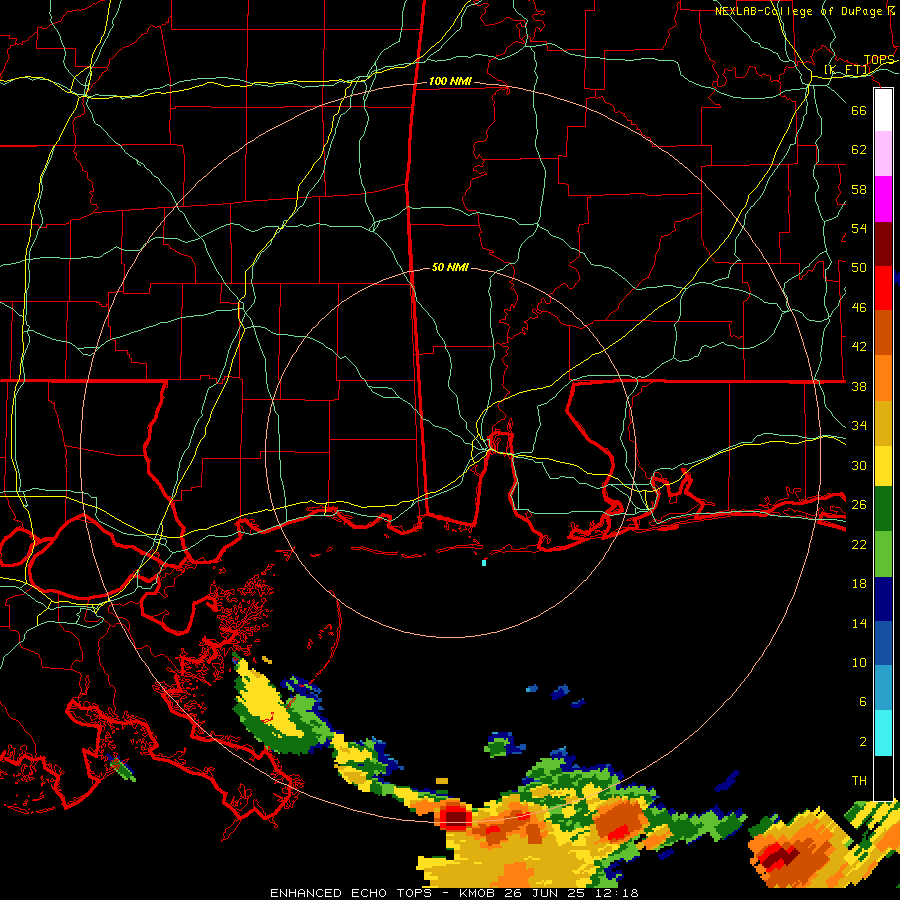
Task: Click the 50 value on the legend scale
Action: point(859,268)
